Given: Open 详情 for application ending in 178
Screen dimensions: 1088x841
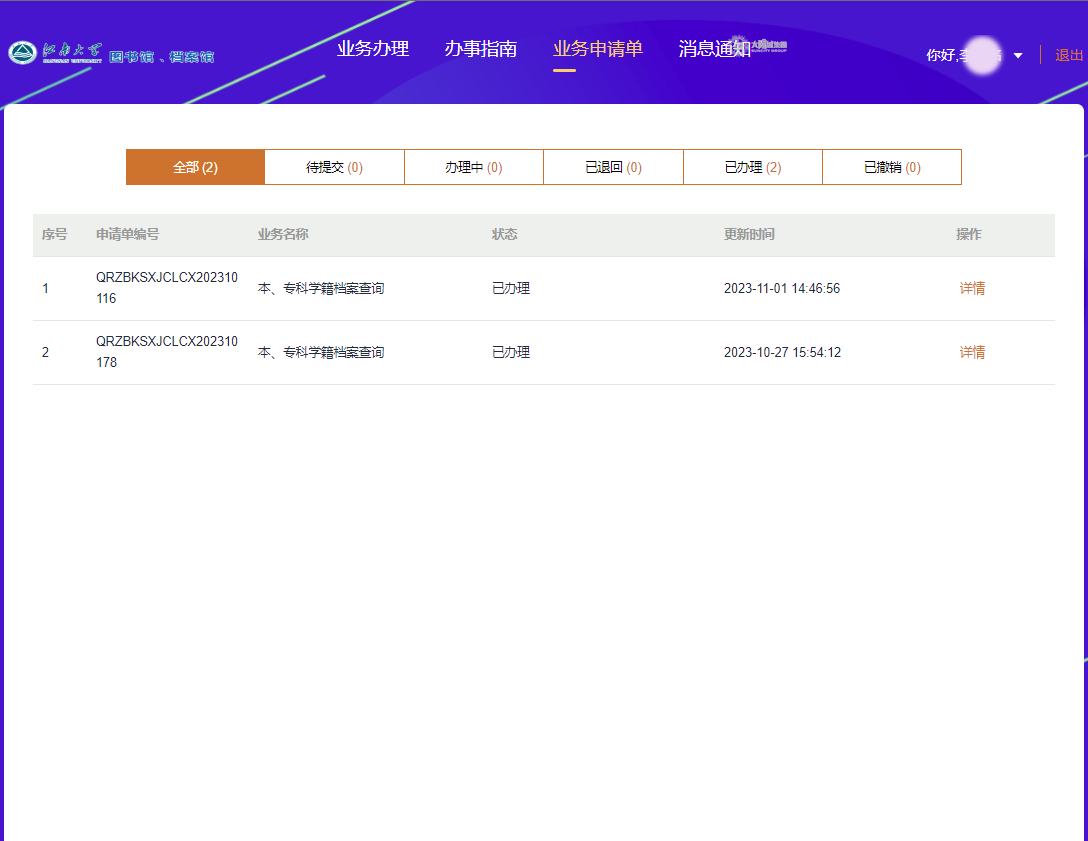Looking at the screenshot, I should [972, 352].
